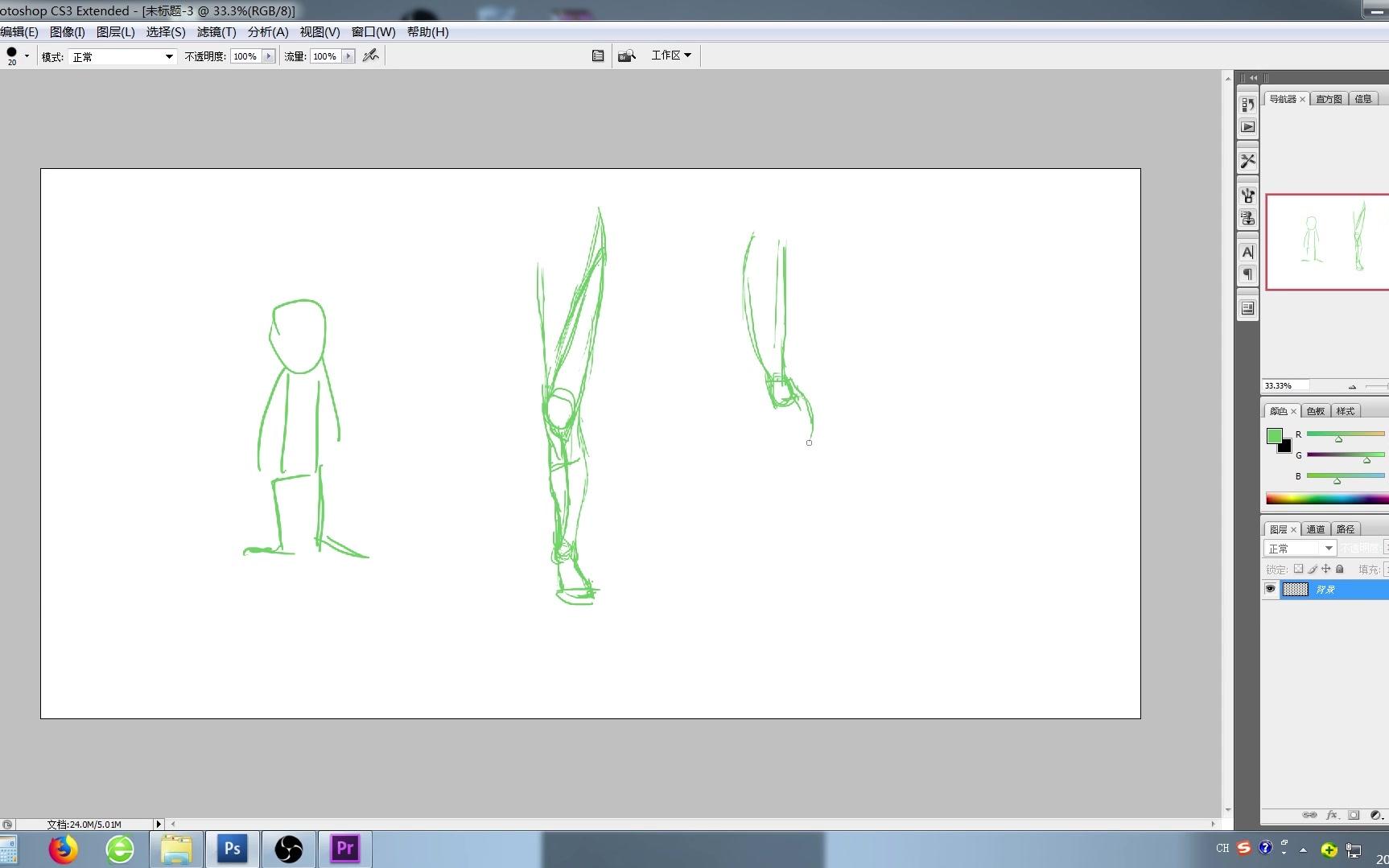The width and height of the screenshot is (1389, 868).
Task: Open OBS from the taskbar
Action: (x=288, y=849)
